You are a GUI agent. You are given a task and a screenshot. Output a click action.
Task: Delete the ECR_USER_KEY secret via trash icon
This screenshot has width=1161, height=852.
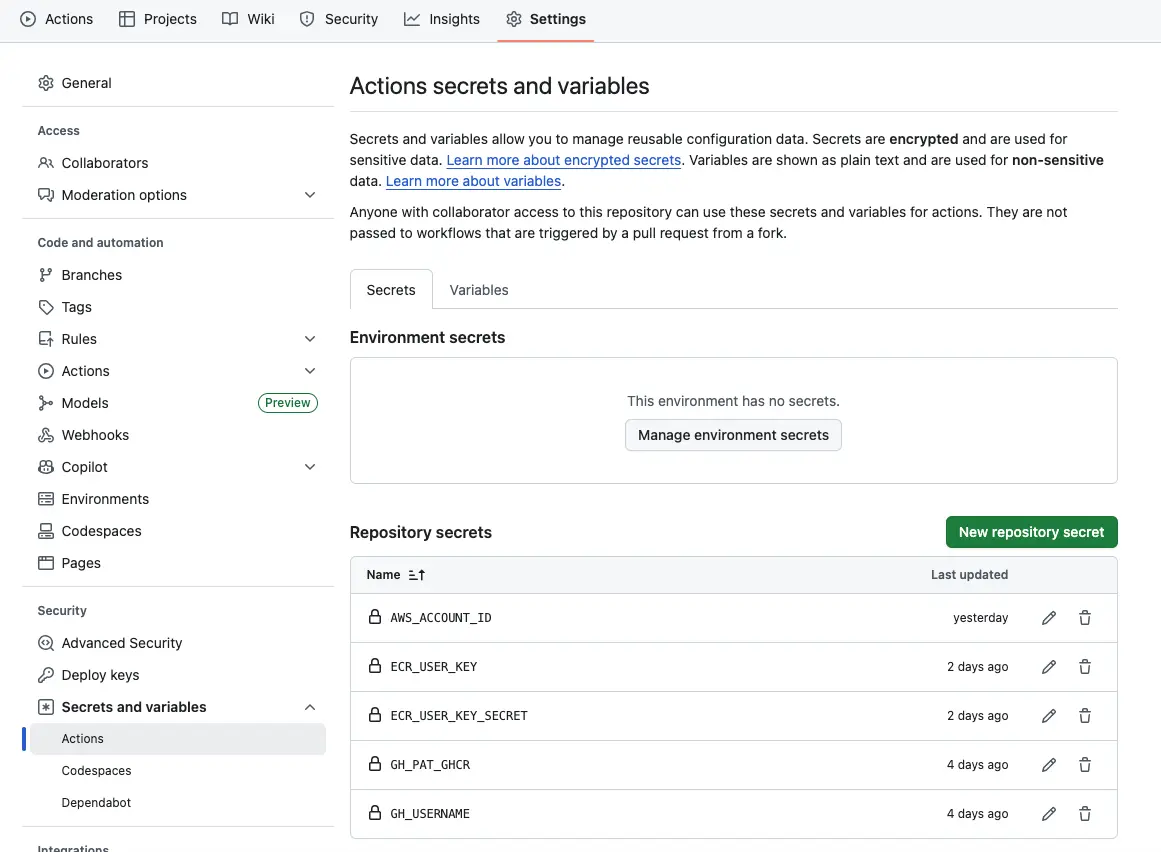(x=1084, y=667)
